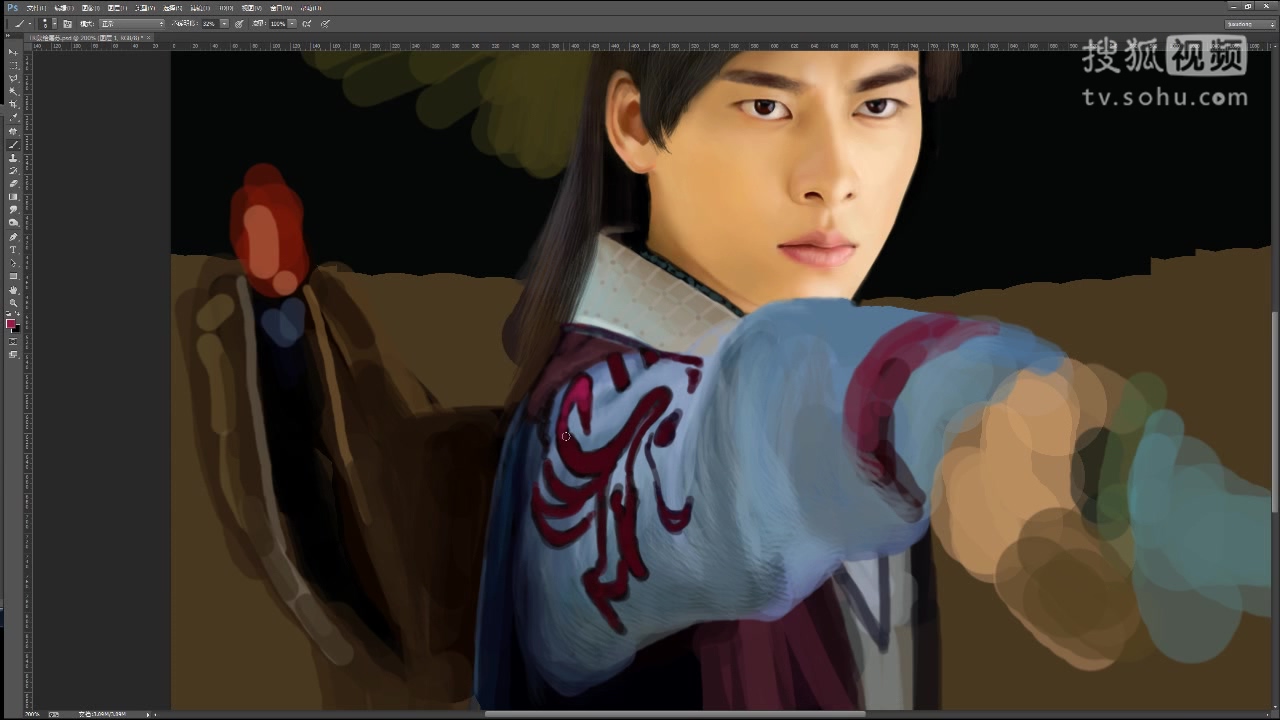1280x720 pixels.
Task: Open the opacity slider dropdown arrow
Action: (225, 23)
